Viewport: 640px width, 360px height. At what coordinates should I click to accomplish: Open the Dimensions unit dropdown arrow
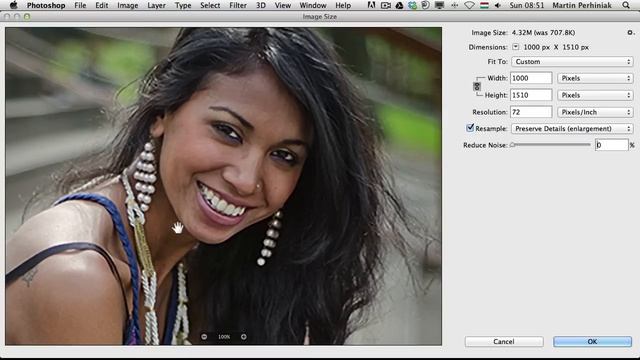point(516,47)
